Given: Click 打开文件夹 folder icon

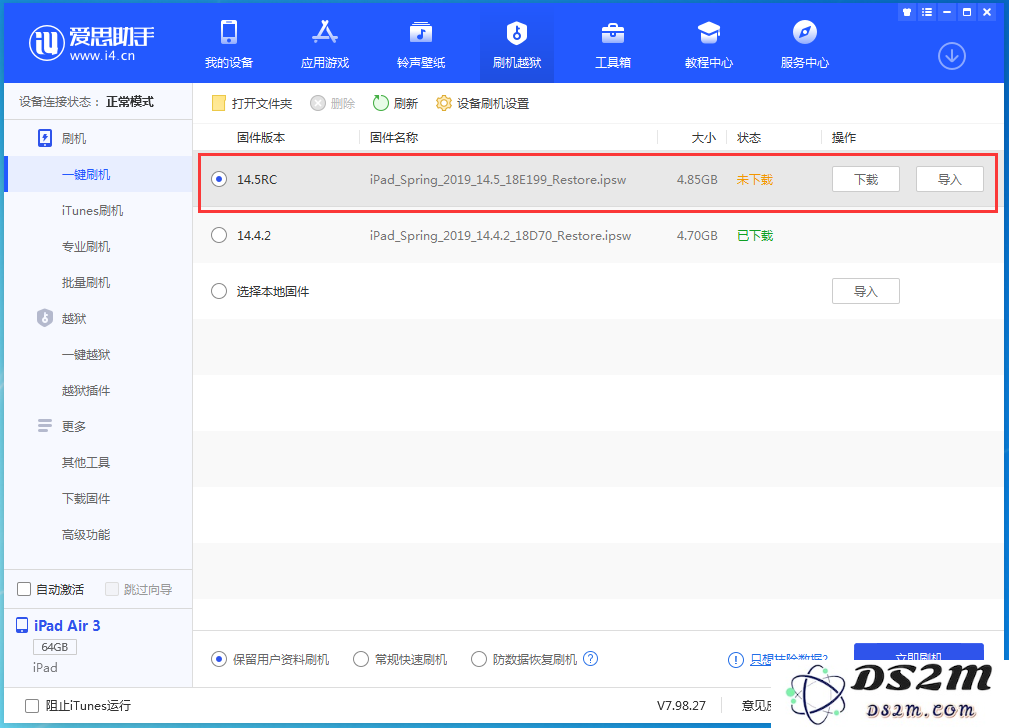Looking at the screenshot, I should 219,103.
